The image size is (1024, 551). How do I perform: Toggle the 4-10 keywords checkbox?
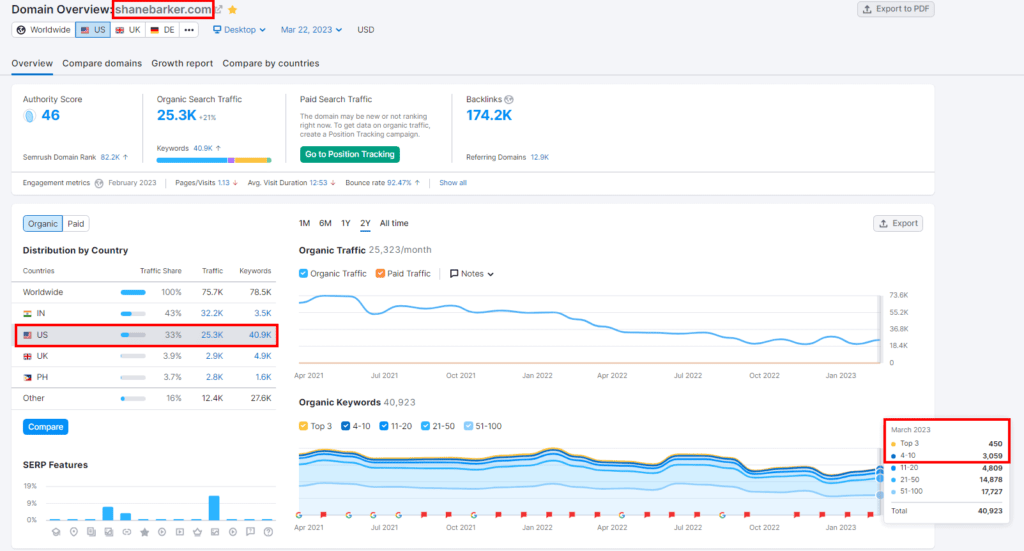tap(345, 426)
